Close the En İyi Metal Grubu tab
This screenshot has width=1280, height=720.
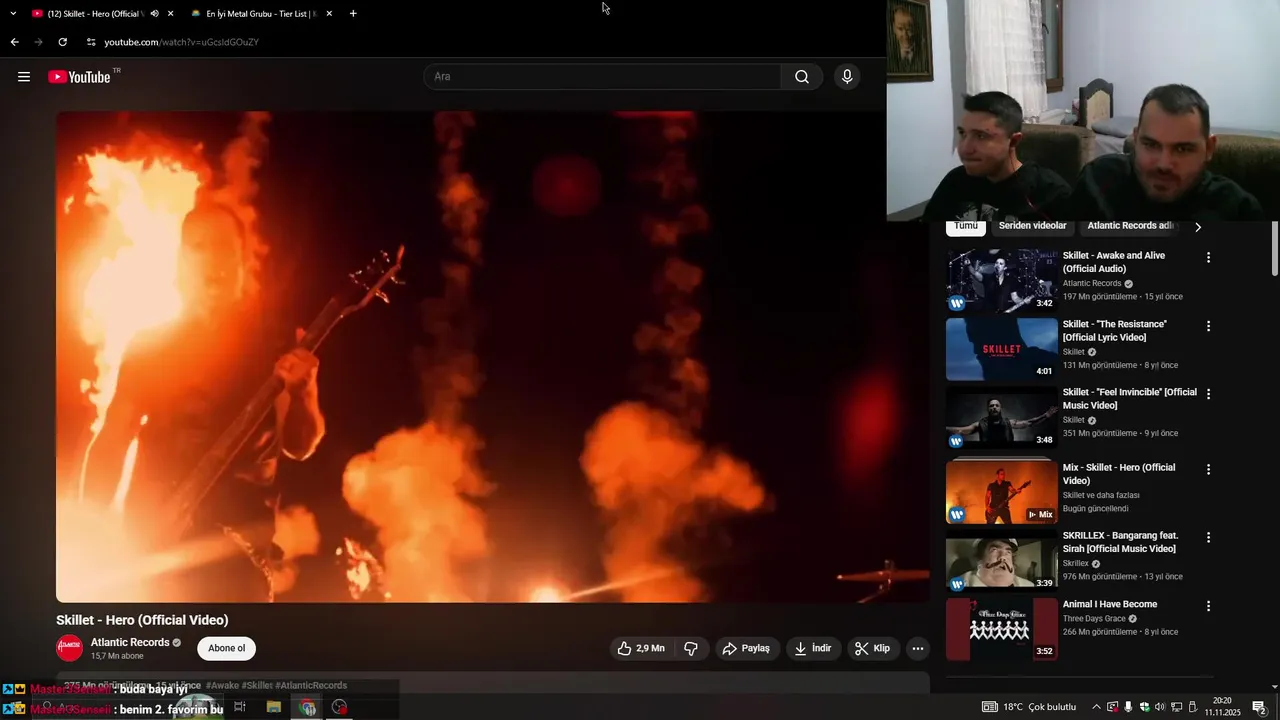[x=329, y=13]
